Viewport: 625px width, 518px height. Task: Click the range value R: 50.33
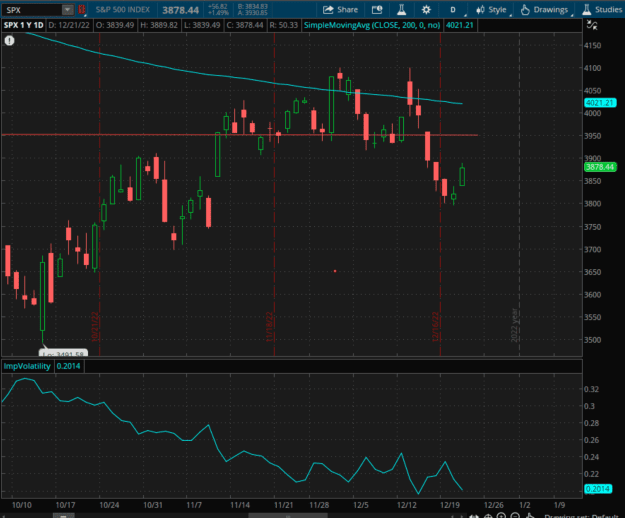[283, 26]
